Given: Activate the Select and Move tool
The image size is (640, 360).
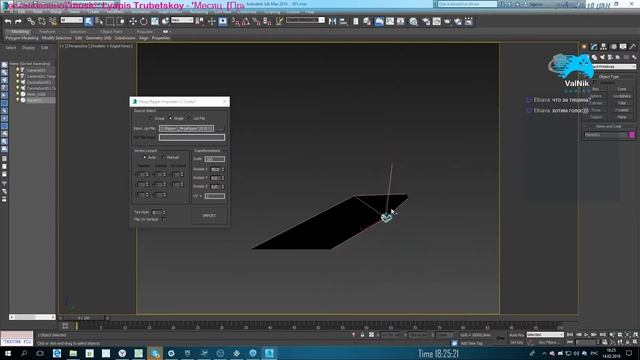Looking at the screenshot, I should [x=133, y=21].
